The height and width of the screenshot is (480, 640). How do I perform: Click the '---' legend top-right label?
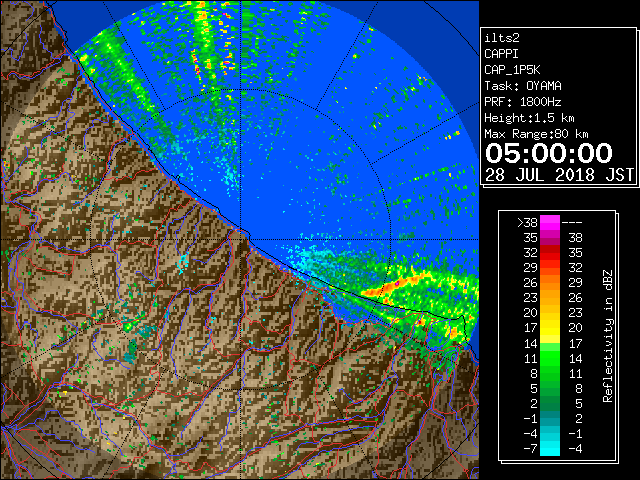(x=572, y=223)
